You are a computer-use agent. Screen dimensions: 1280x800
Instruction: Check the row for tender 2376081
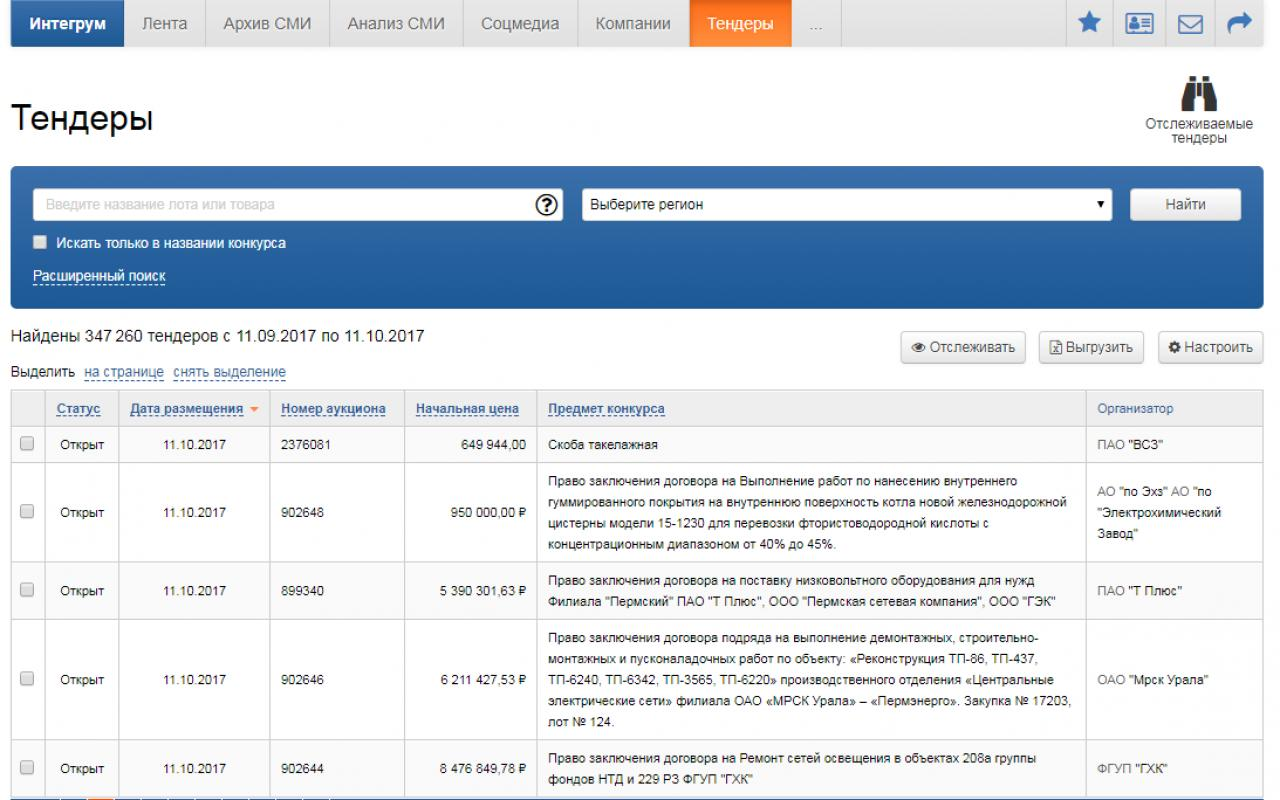[27, 444]
